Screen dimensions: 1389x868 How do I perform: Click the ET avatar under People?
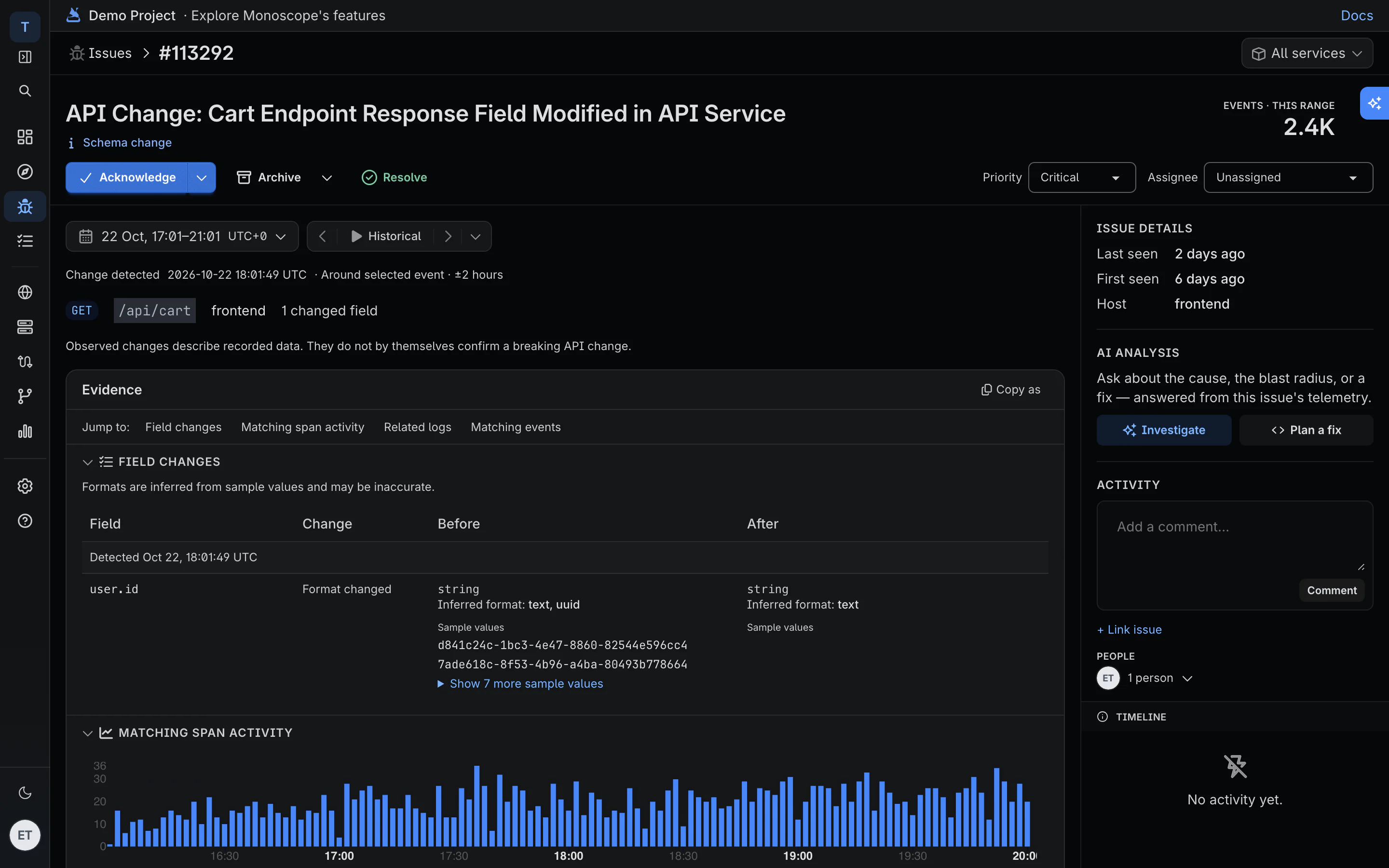1108,678
